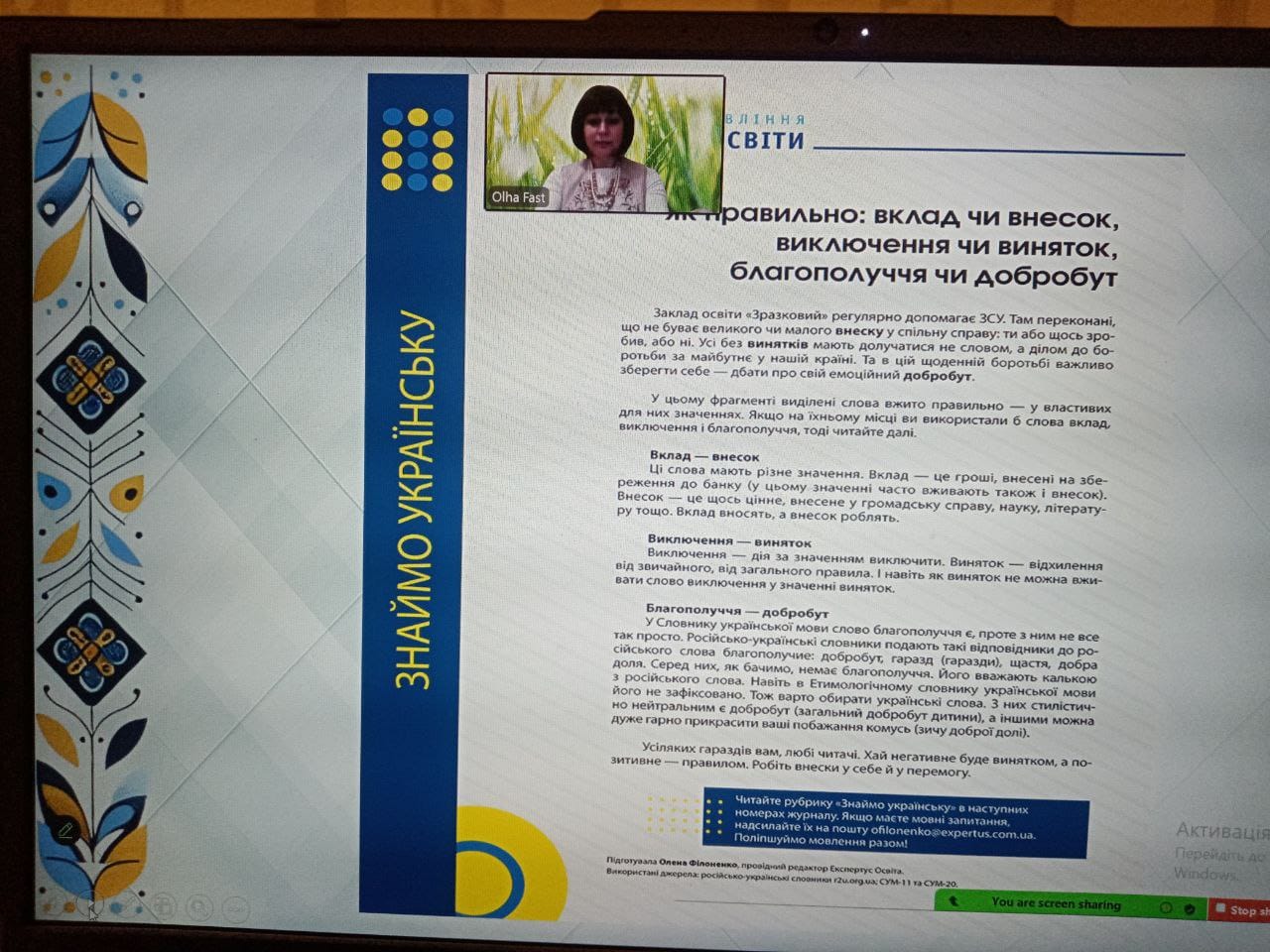1270x952 pixels.
Task: Open the slideshow pen and laser tools
Action: pyautogui.click(x=127, y=905)
